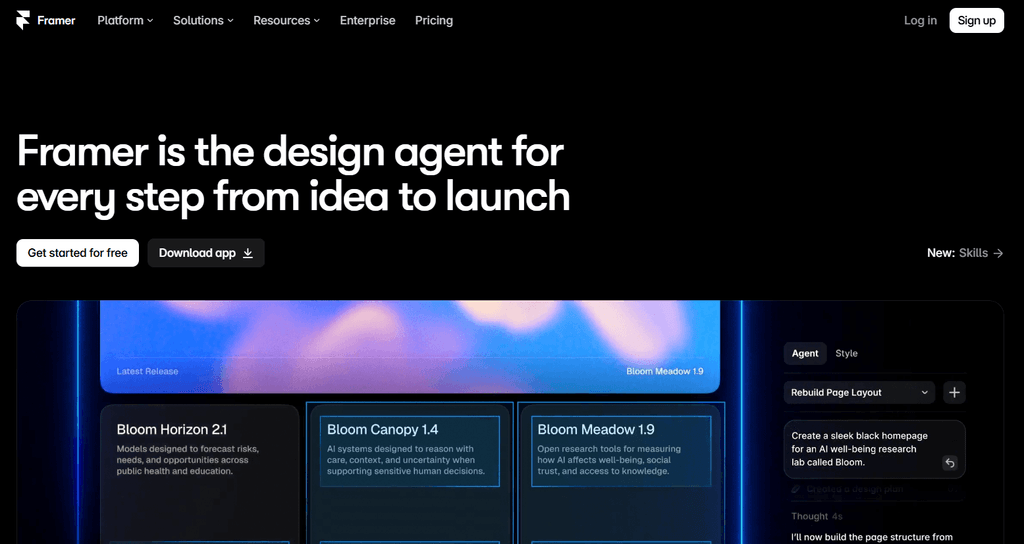Click the Log in link

tap(920, 20)
